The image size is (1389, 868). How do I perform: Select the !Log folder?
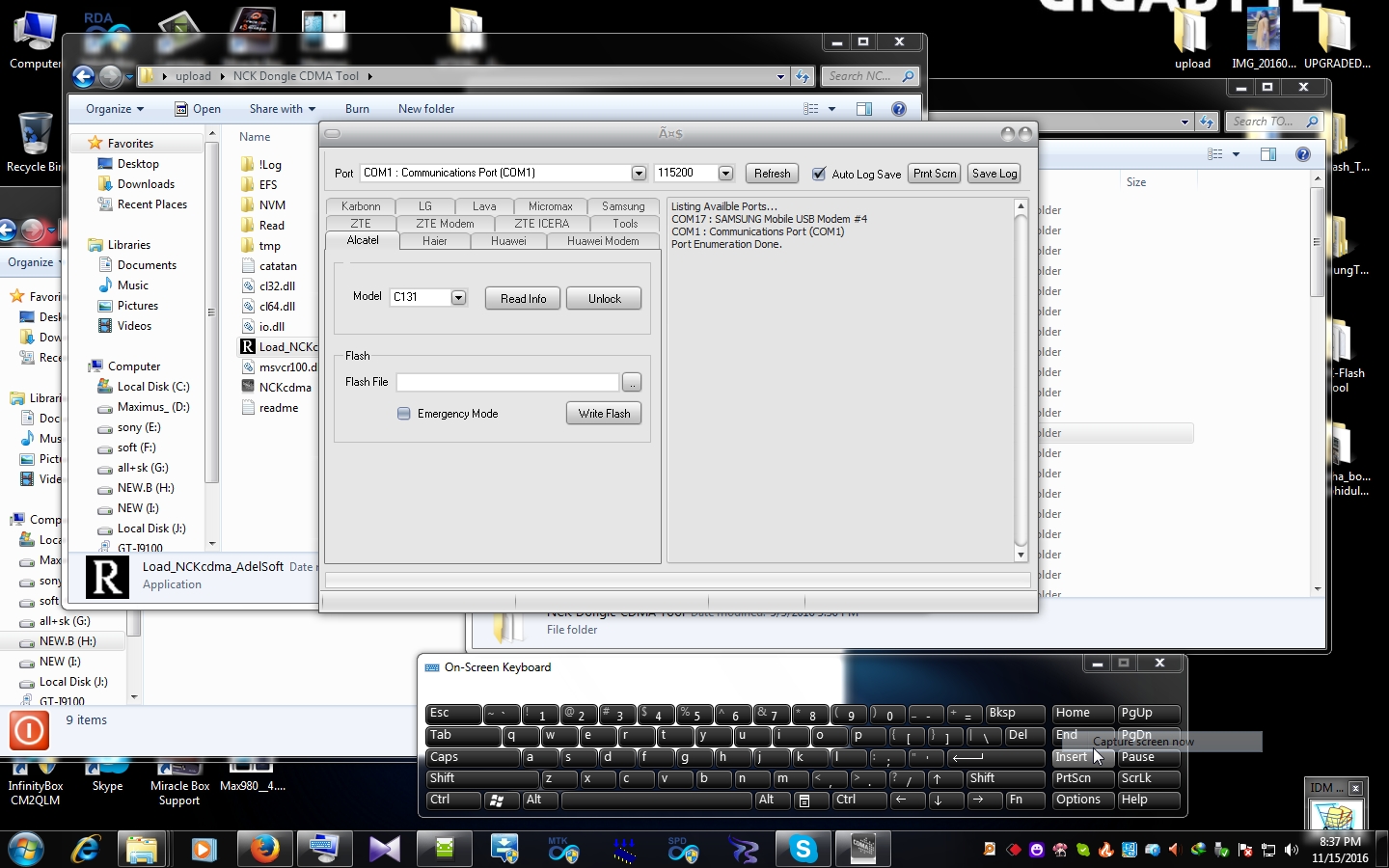click(x=260, y=165)
